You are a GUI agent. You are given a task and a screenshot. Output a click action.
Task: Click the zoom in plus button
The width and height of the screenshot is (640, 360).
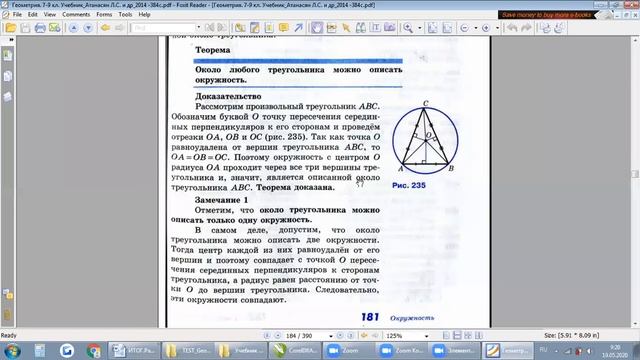pos(486,28)
